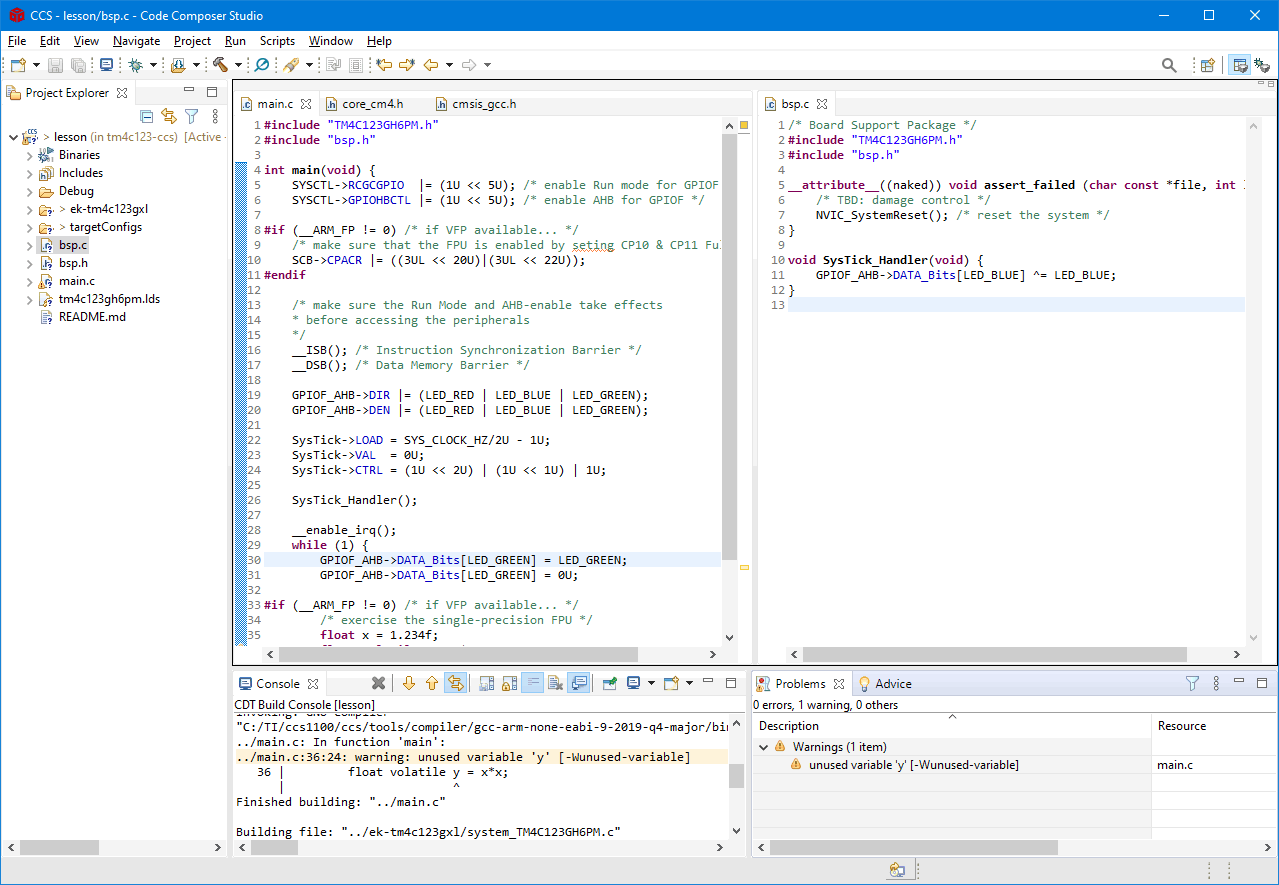Toggle Link with Editor in Project Explorer
The width and height of the screenshot is (1279, 885).
(169, 117)
